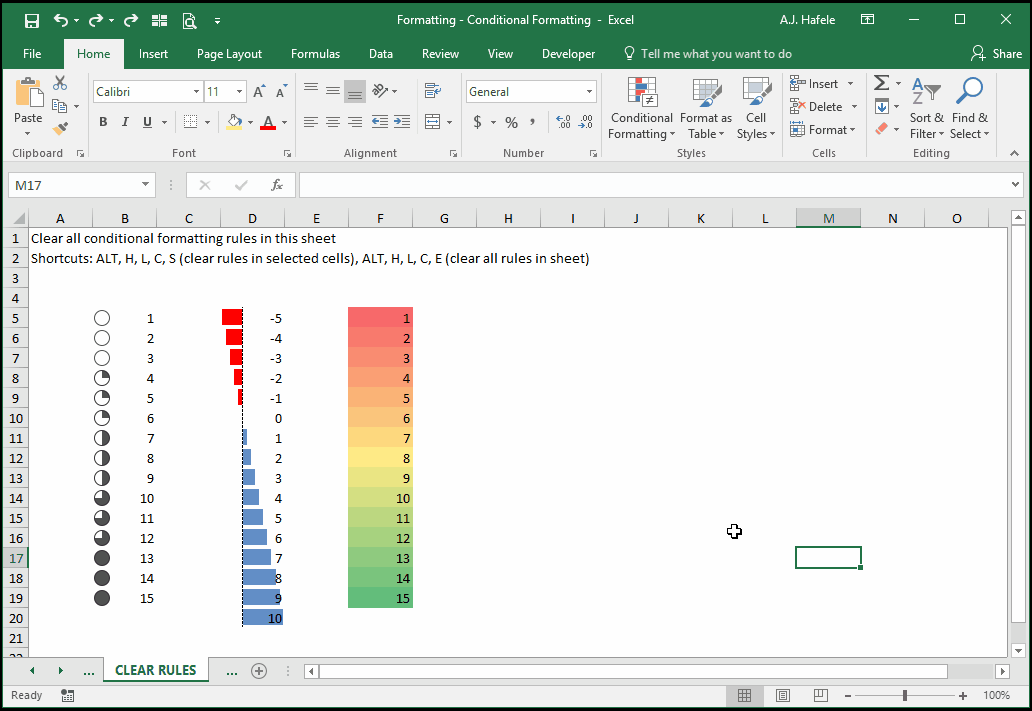Click the zoom slider handle
The image size is (1032, 711).
(x=905, y=695)
